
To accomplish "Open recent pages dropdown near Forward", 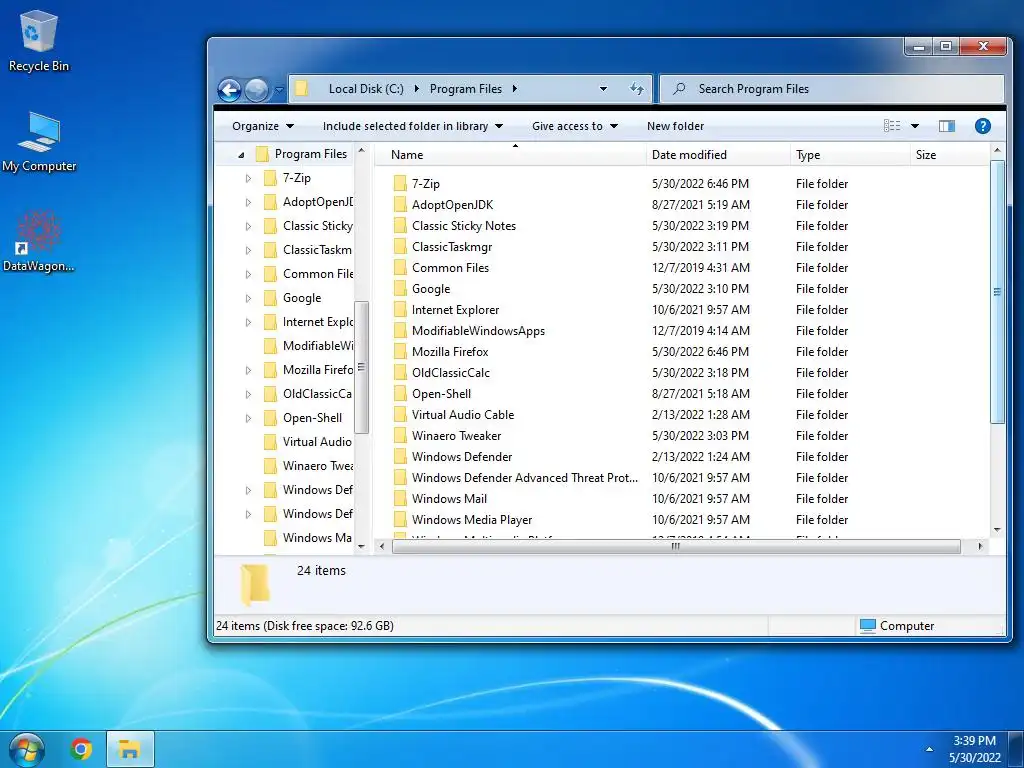I will point(279,89).
